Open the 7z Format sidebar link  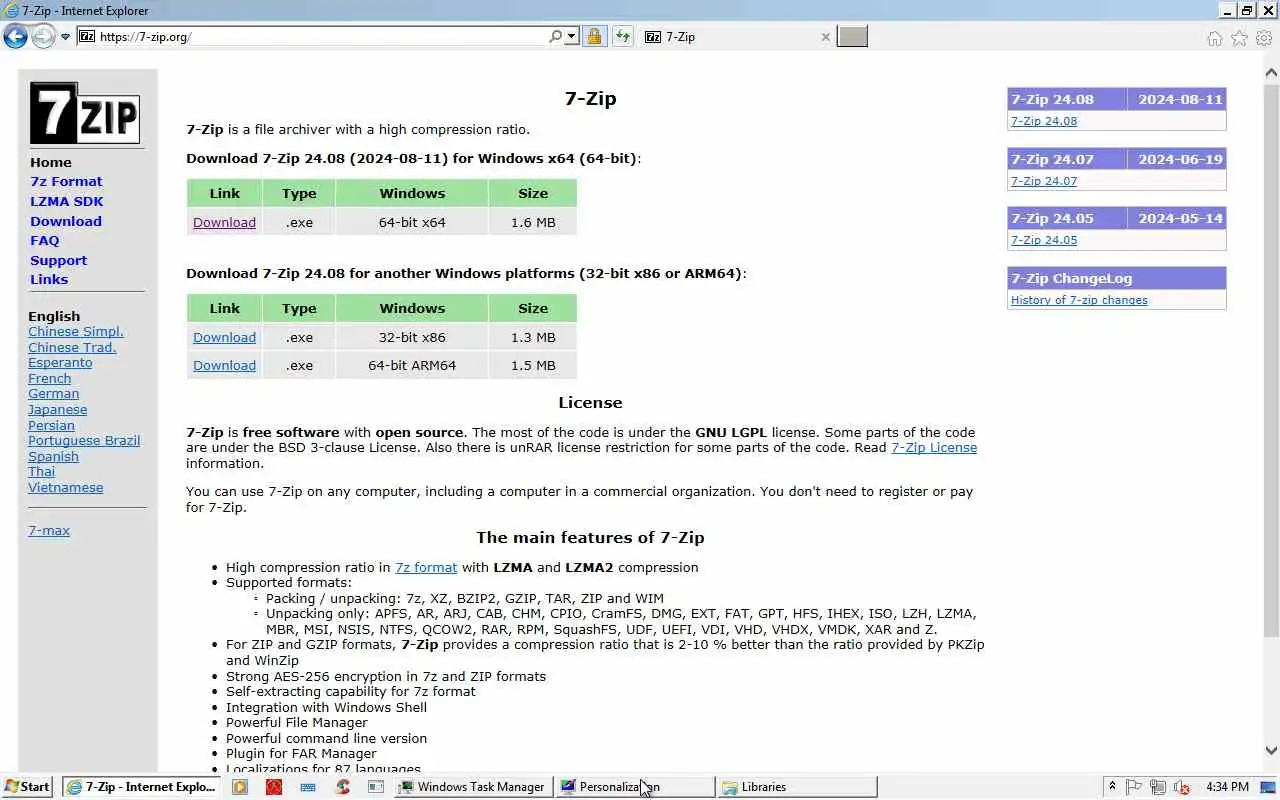66,182
